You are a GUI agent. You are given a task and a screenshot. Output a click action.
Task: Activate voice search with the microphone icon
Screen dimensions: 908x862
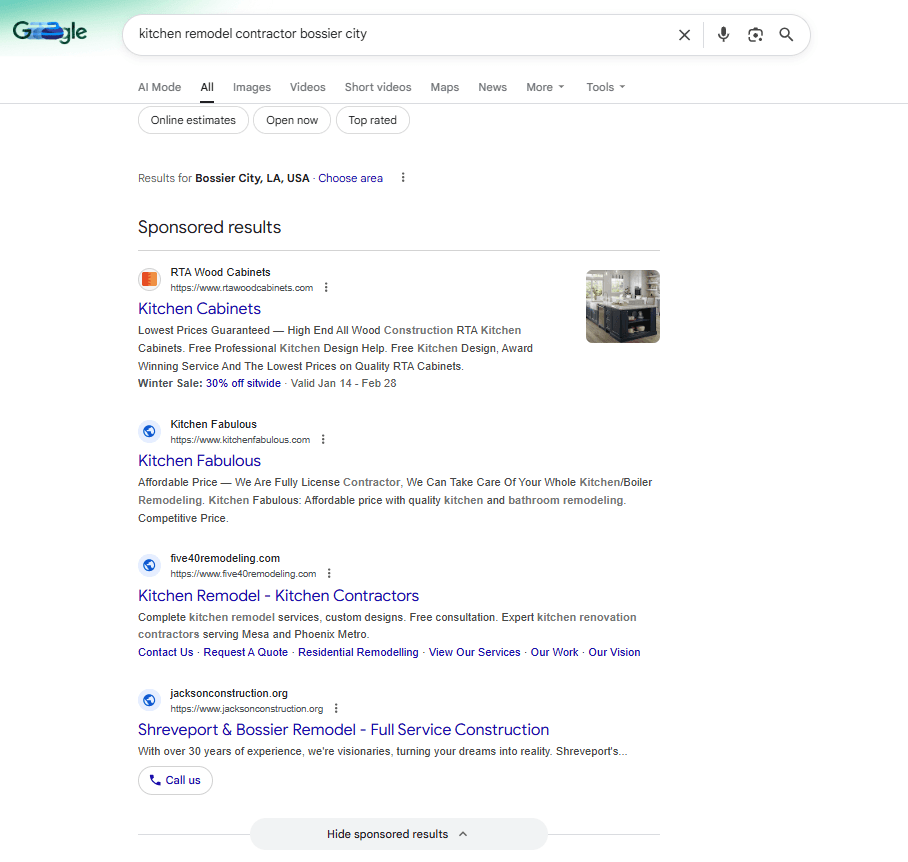(x=723, y=34)
